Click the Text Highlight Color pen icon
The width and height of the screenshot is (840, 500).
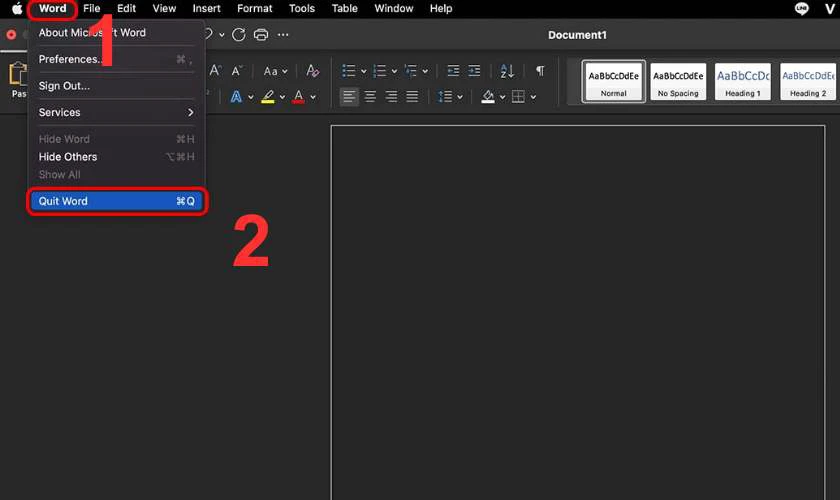pos(268,97)
